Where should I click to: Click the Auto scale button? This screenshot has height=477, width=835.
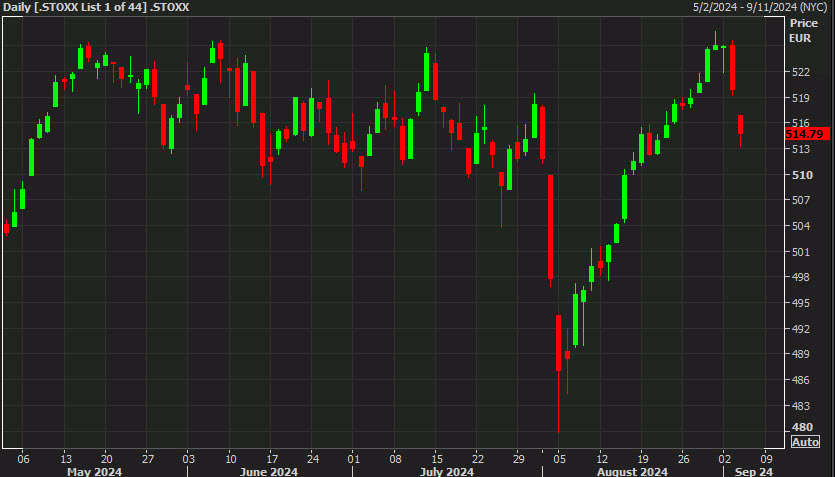click(x=805, y=442)
